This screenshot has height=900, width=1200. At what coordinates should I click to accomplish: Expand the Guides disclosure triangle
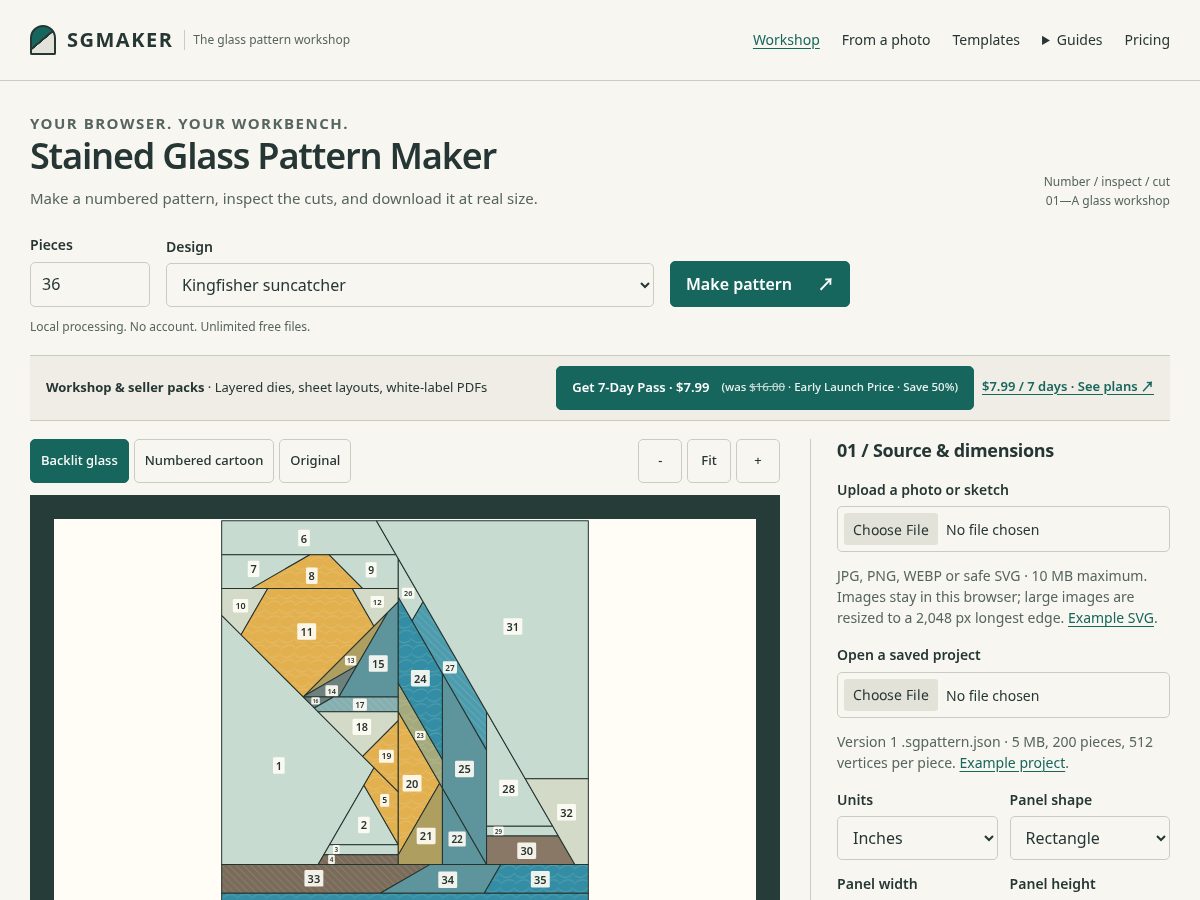pyautogui.click(x=1046, y=40)
